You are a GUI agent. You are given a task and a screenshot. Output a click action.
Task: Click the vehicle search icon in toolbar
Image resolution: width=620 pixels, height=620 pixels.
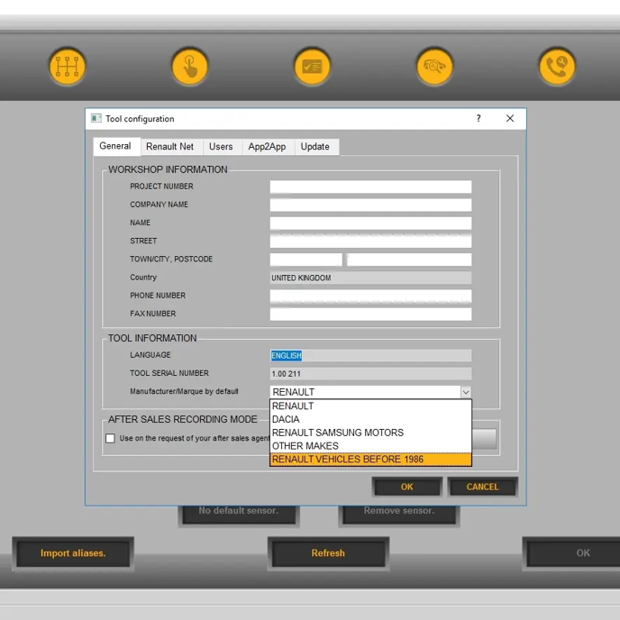click(435, 66)
